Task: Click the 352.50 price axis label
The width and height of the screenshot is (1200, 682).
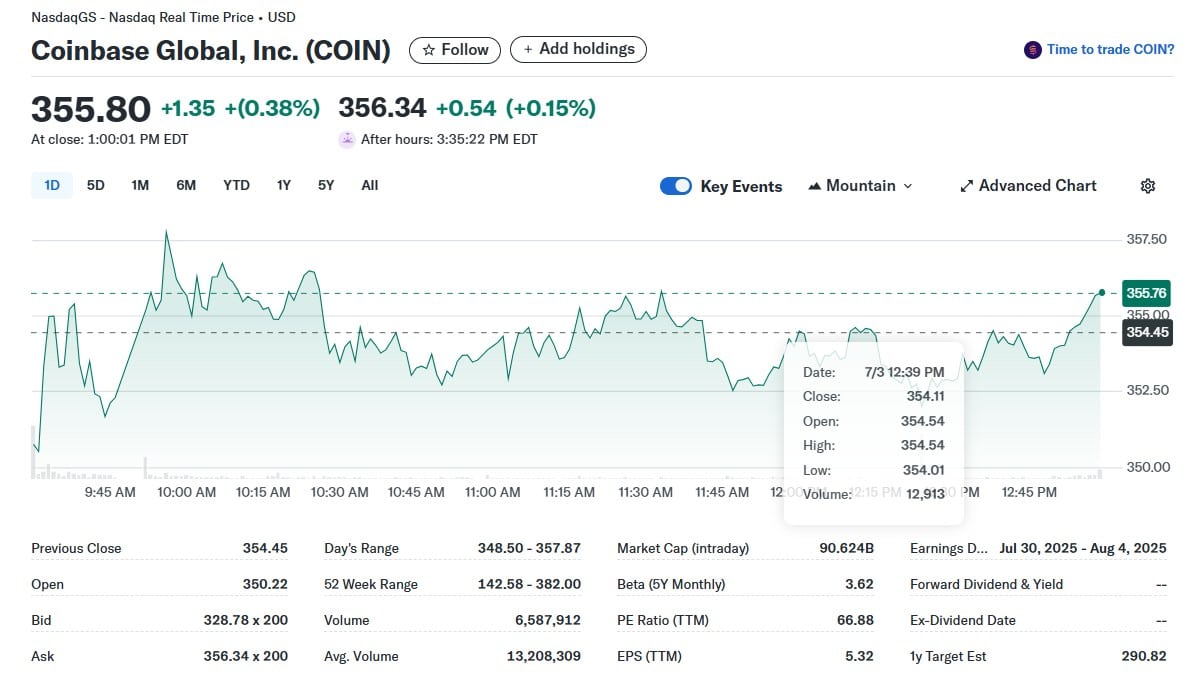Action: click(x=1147, y=390)
